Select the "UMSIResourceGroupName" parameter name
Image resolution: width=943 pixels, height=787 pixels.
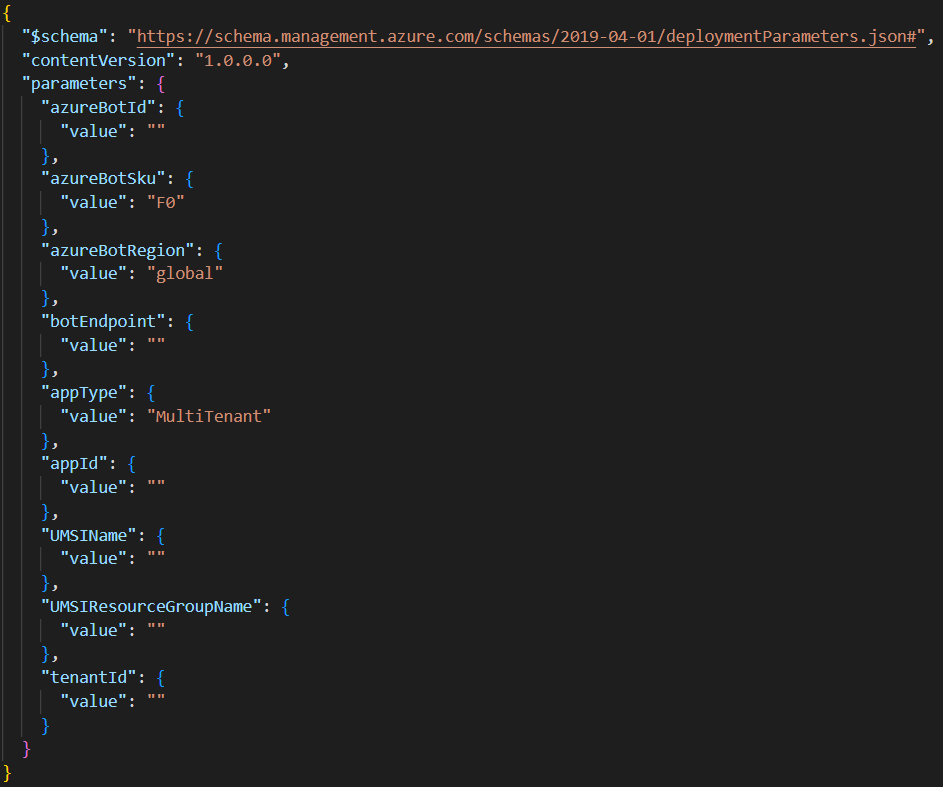(151, 606)
